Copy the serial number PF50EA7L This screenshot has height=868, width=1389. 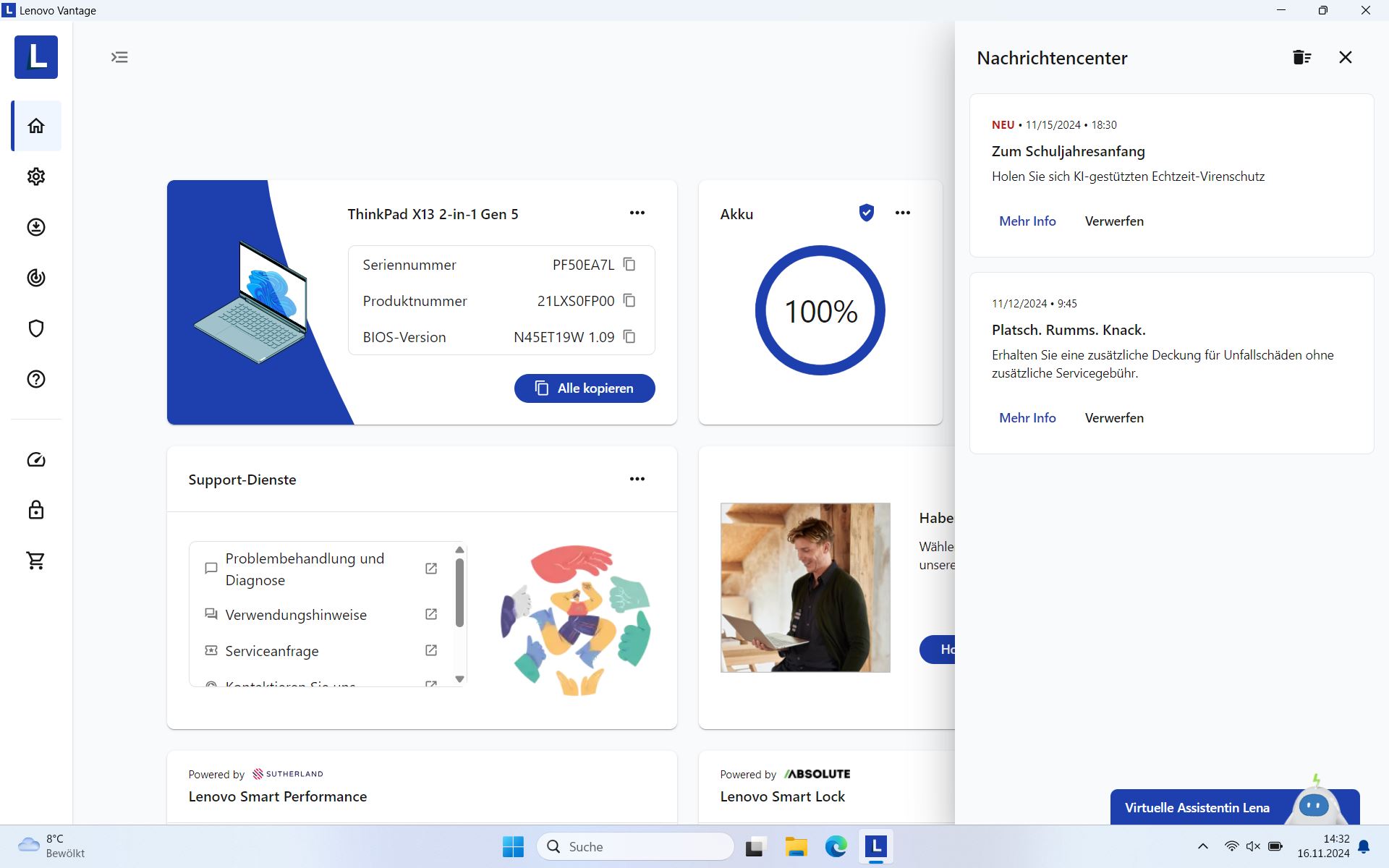click(x=629, y=265)
